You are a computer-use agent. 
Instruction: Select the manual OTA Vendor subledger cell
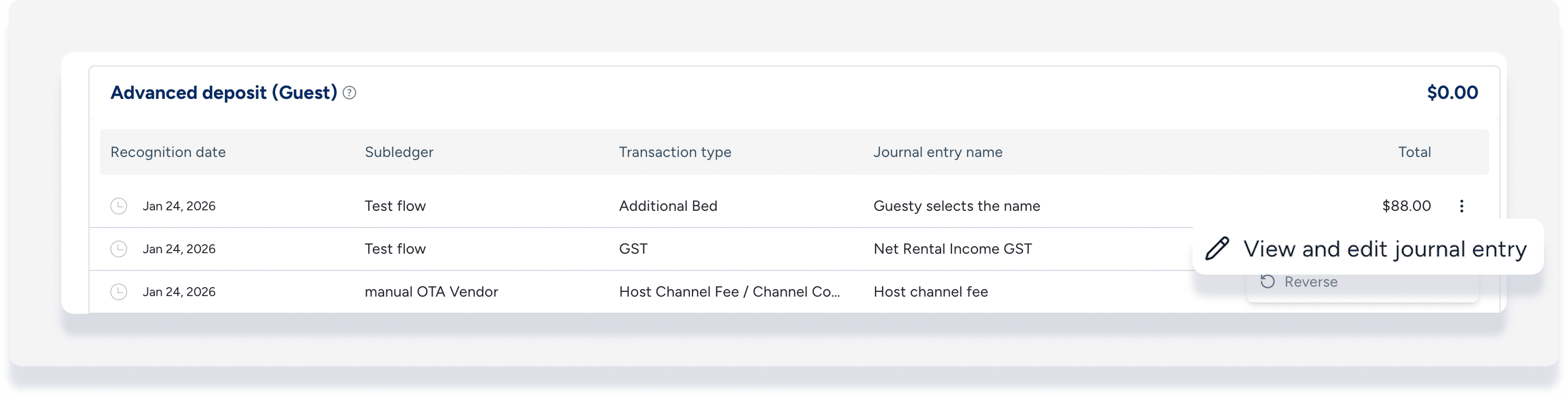click(431, 292)
